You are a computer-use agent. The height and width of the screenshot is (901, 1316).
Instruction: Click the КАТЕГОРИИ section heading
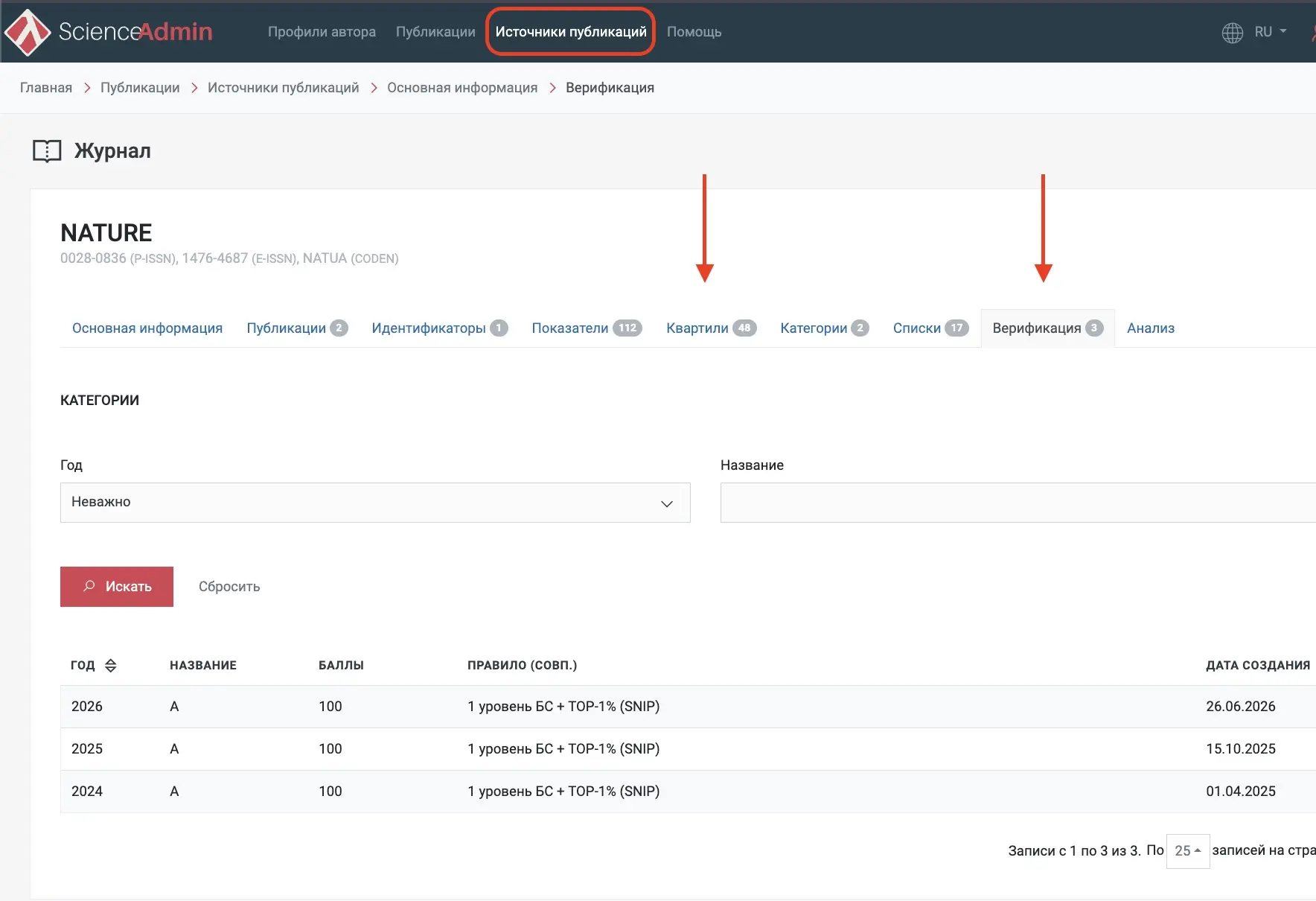pyautogui.click(x=100, y=401)
